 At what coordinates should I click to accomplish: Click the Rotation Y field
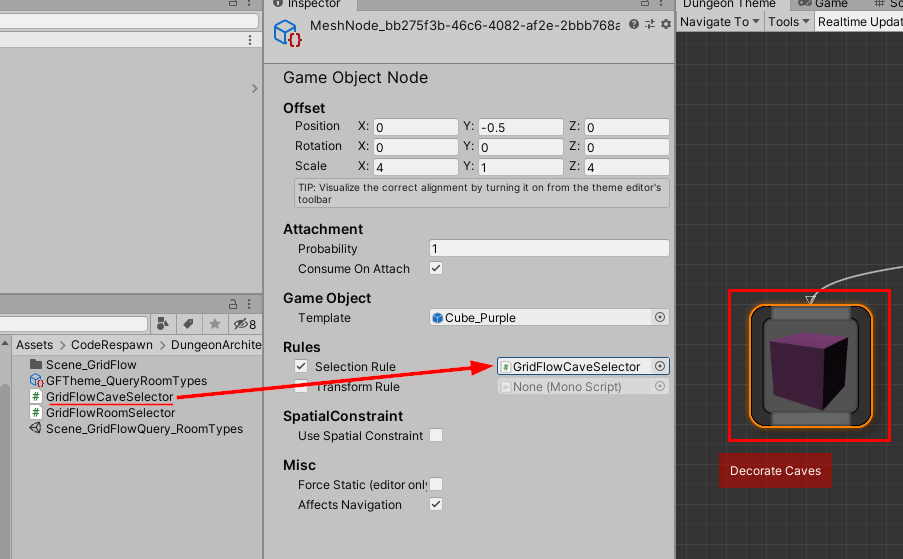(521, 147)
